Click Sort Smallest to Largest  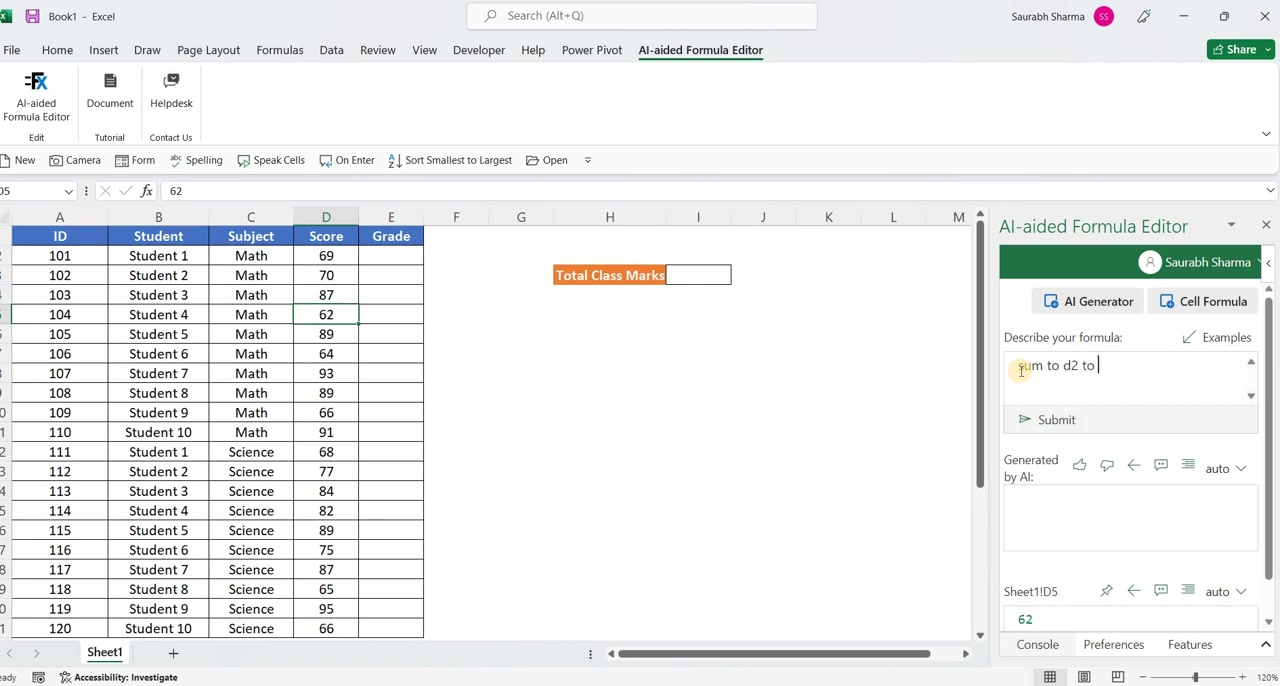(449, 160)
